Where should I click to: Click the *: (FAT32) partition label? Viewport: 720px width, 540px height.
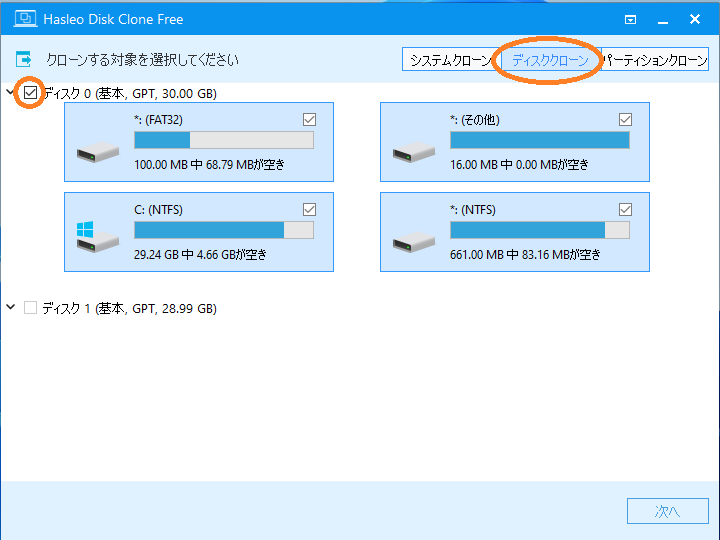tap(158, 120)
